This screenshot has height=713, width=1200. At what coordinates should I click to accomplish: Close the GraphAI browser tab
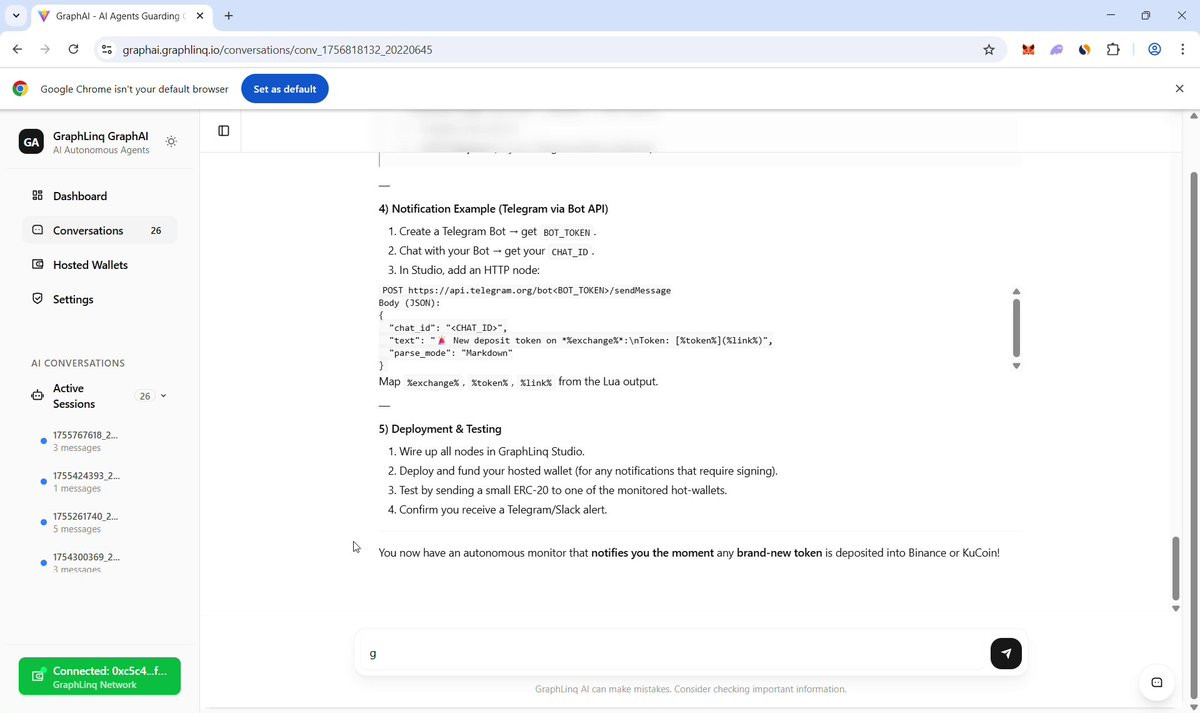(199, 16)
